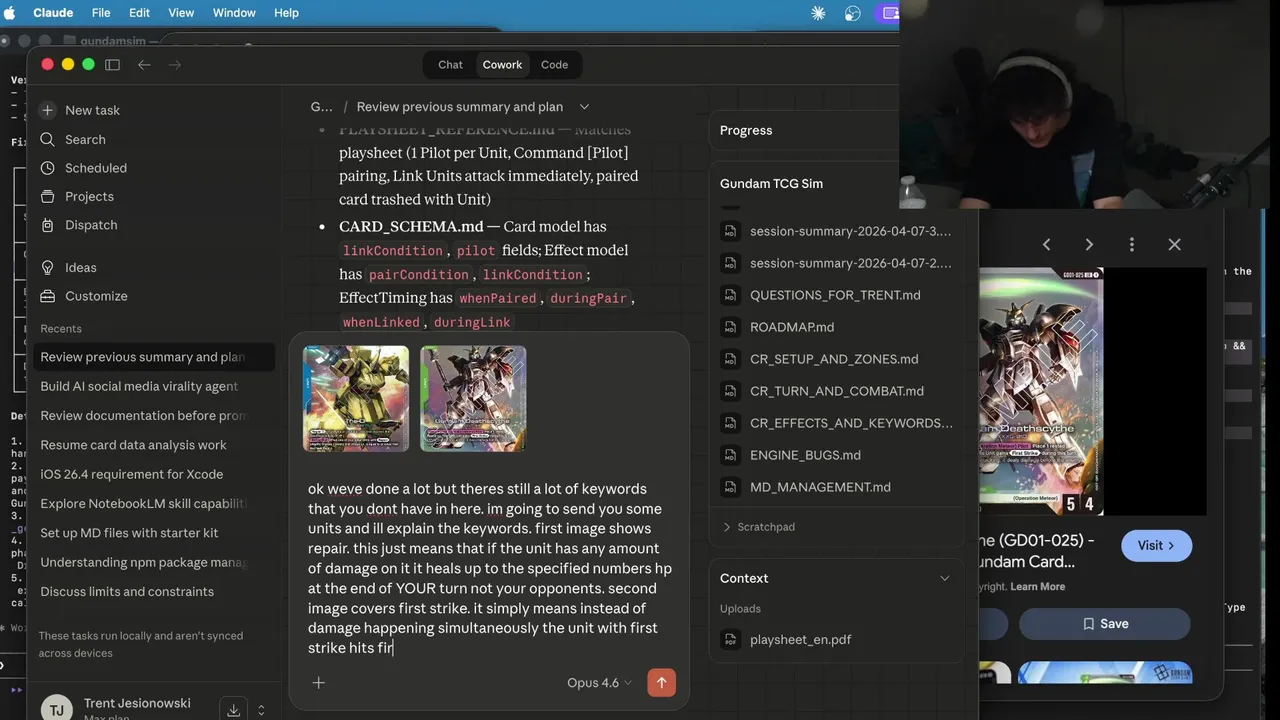
Task: Open playsheet_en.pdf upload
Action: point(800,639)
